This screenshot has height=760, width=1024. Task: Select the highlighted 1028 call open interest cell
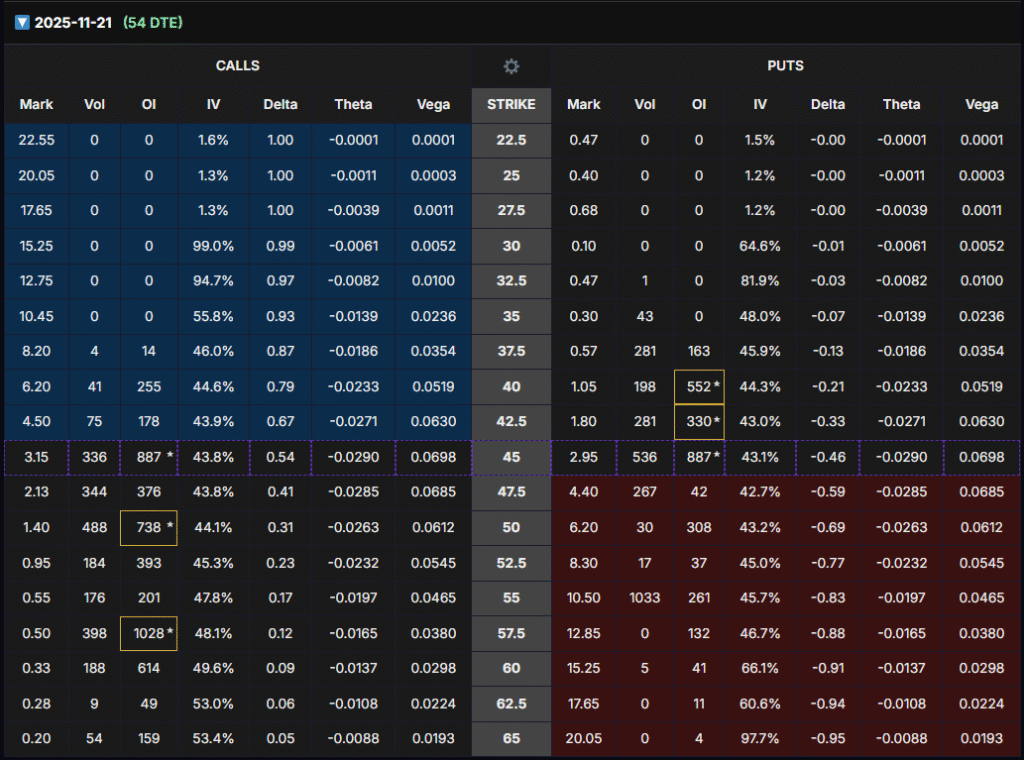pos(149,633)
